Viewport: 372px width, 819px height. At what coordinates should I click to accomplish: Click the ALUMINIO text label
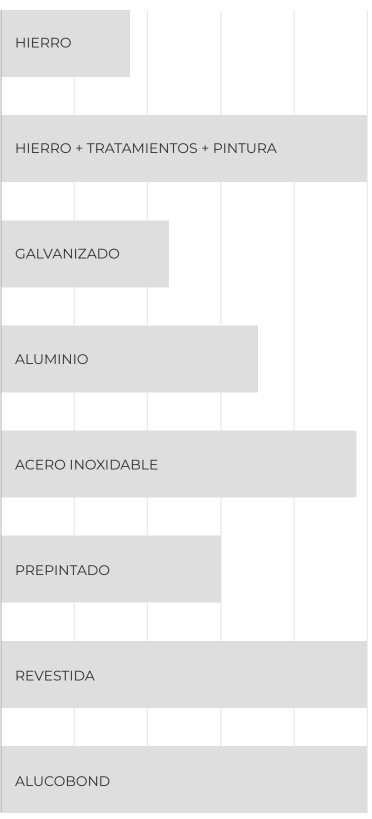52,359
